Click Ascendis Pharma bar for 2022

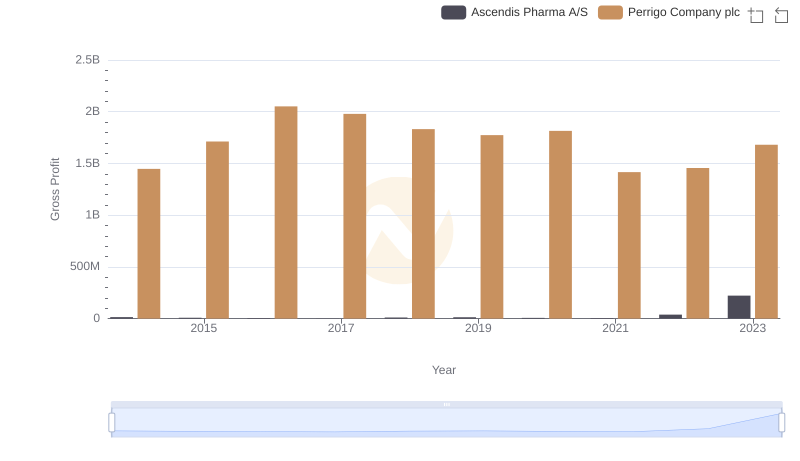tap(670, 317)
